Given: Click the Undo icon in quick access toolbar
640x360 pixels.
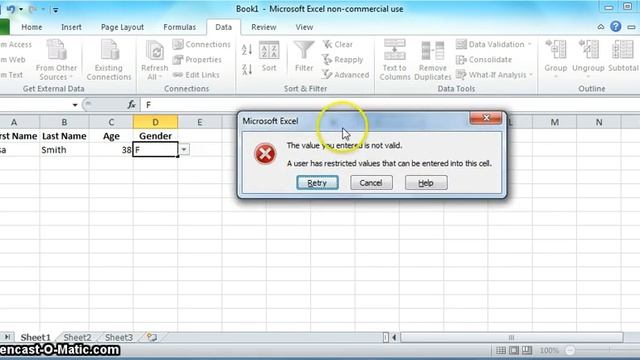Looking at the screenshot, I should (11, 9).
